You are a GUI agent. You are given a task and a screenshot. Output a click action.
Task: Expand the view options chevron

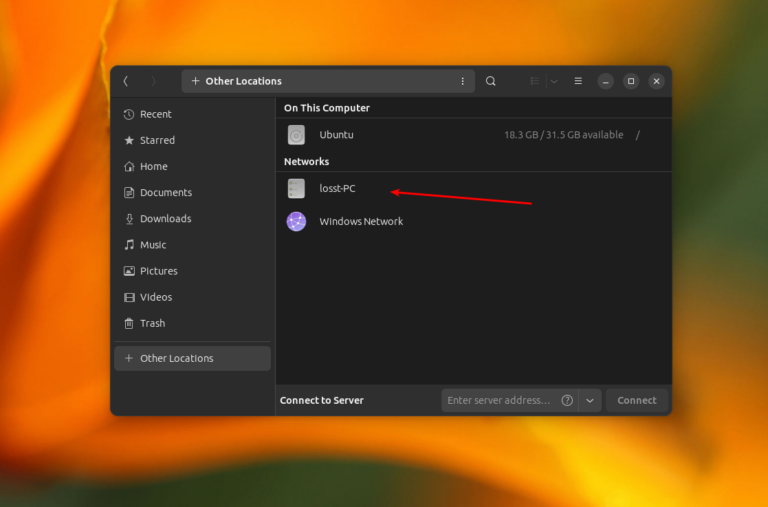(x=554, y=81)
